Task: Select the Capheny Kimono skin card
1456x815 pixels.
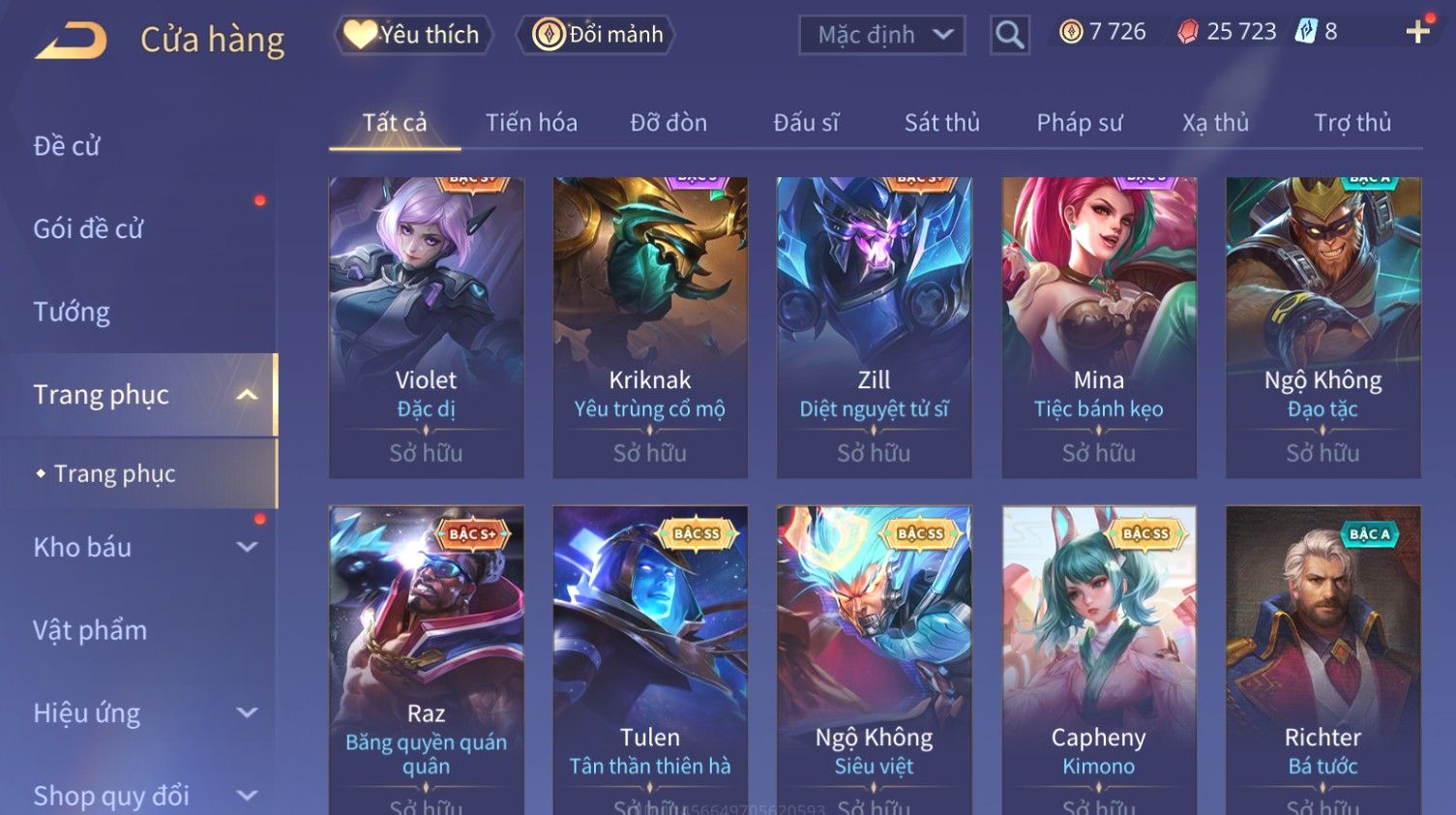Action: [x=1099, y=660]
